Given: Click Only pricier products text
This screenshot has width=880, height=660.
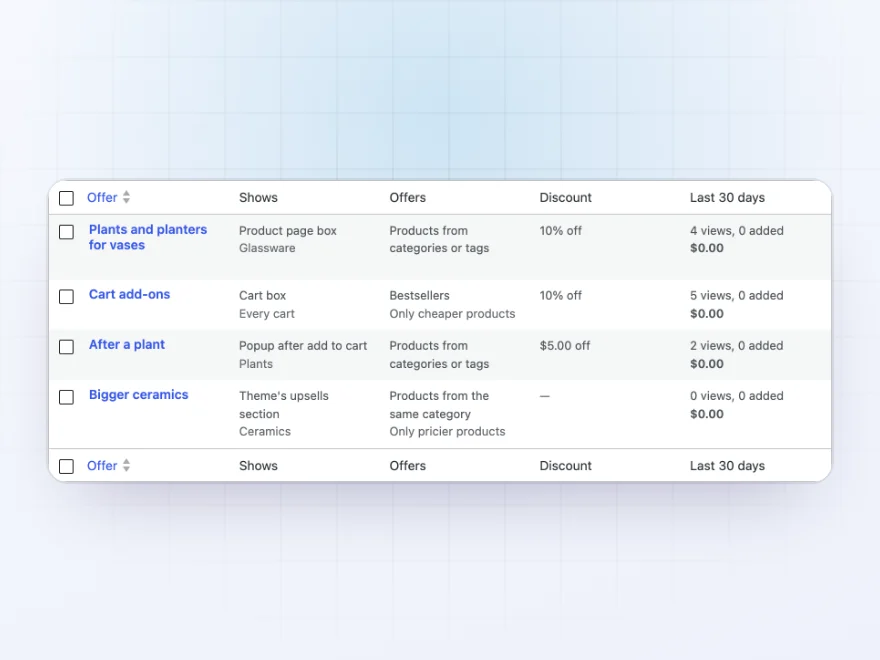Looking at the screenshot, I should [447, 432].
